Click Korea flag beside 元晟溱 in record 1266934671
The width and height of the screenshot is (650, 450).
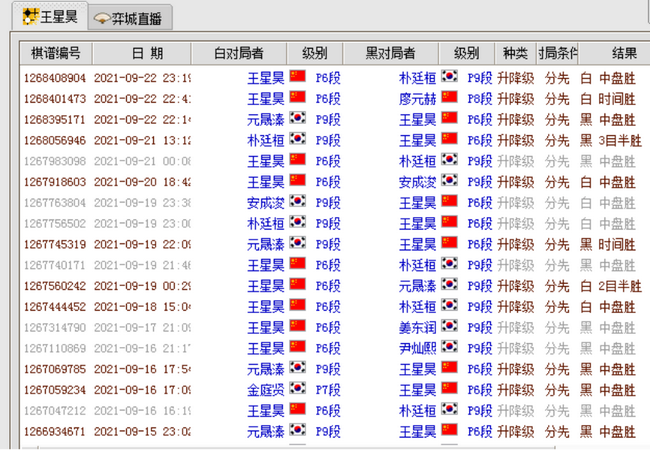(x=298, y=430)
